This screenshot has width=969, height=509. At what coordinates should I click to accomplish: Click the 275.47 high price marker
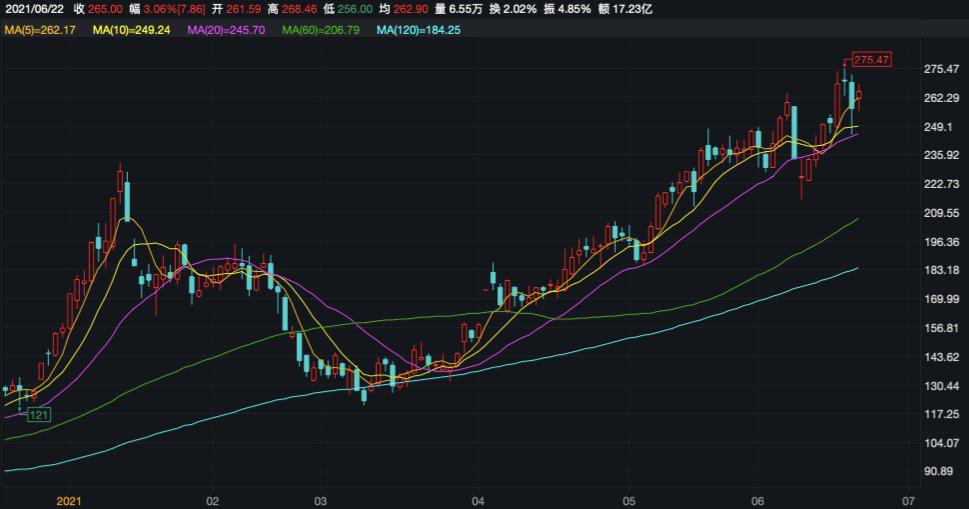(871, 60)
